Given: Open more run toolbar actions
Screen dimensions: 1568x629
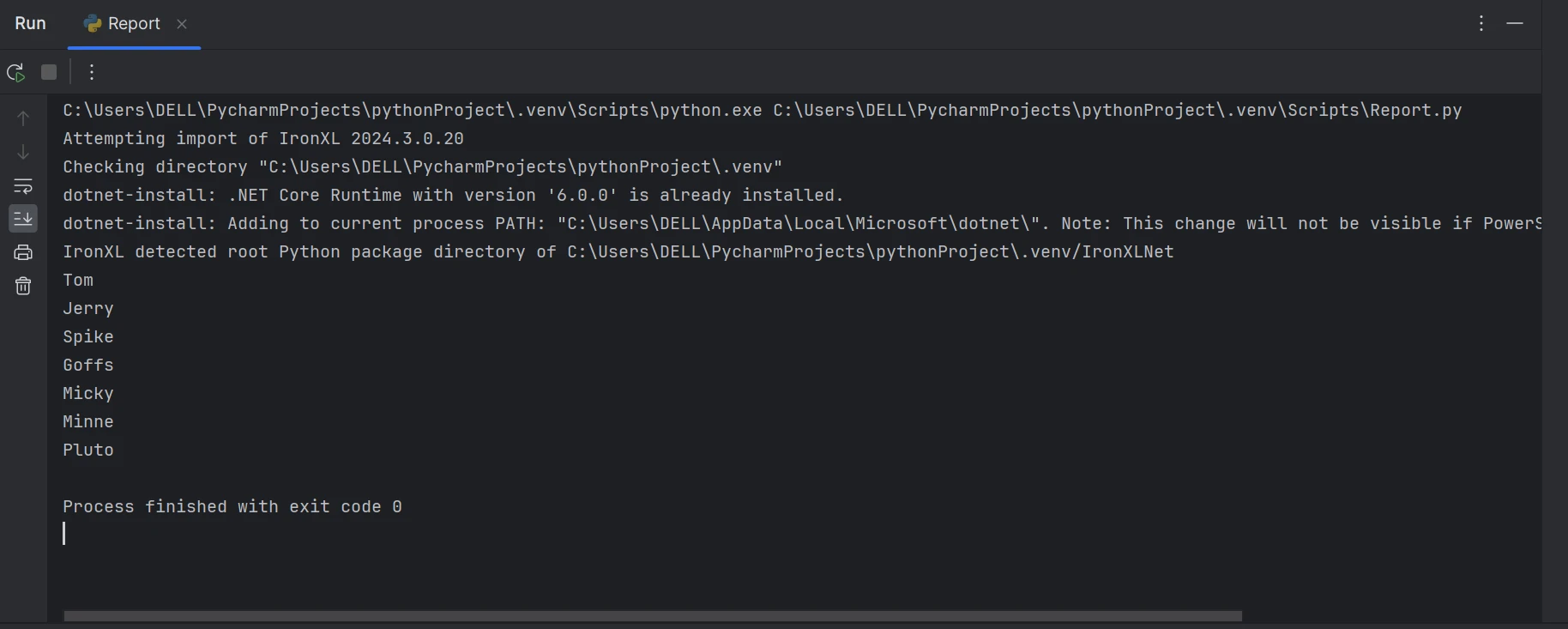Looking at the screenshot, I should click(92, 73).
